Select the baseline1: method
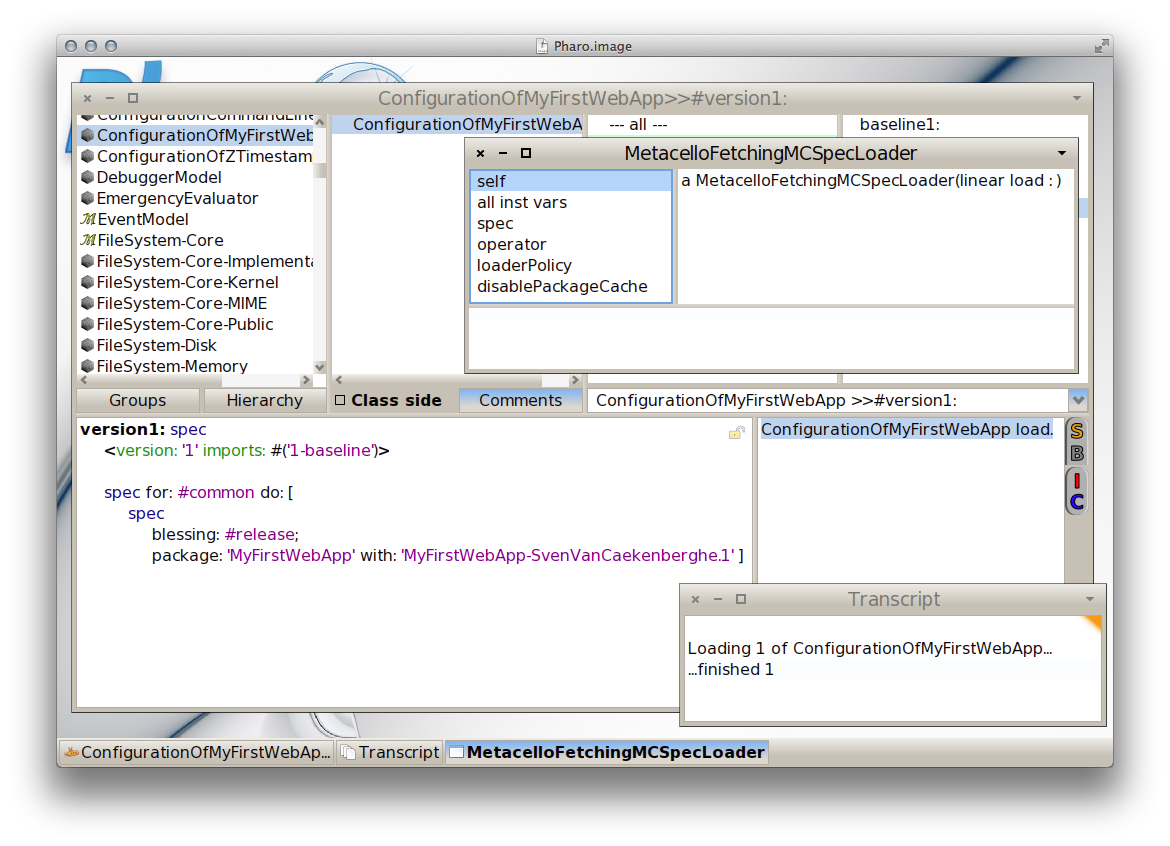The height and width of the screenshot is (846, 1170). pyautogui.click(x=963, y=125)
